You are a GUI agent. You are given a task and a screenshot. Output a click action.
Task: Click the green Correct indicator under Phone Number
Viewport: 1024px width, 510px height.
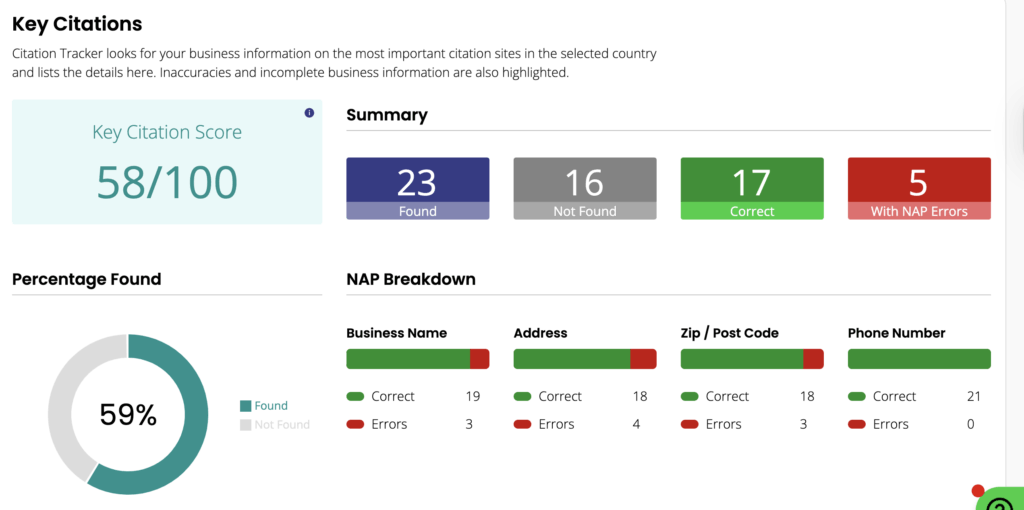[858, 397]
